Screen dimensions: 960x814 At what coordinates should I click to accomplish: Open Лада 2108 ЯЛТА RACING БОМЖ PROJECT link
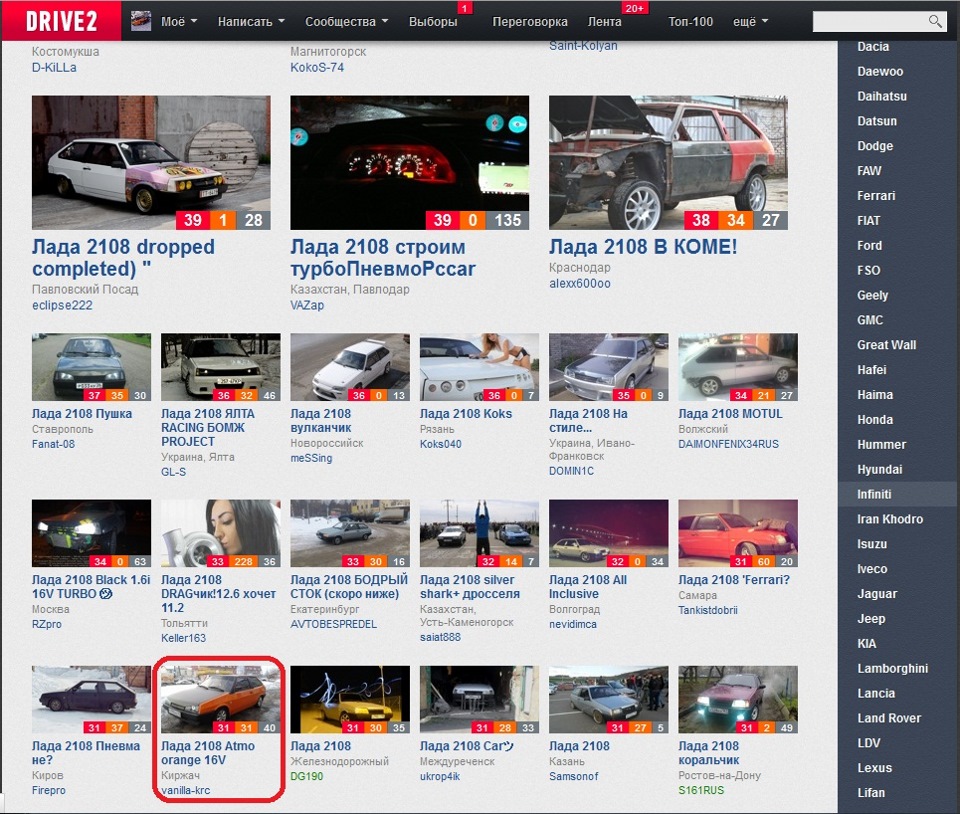pos(208,427)
